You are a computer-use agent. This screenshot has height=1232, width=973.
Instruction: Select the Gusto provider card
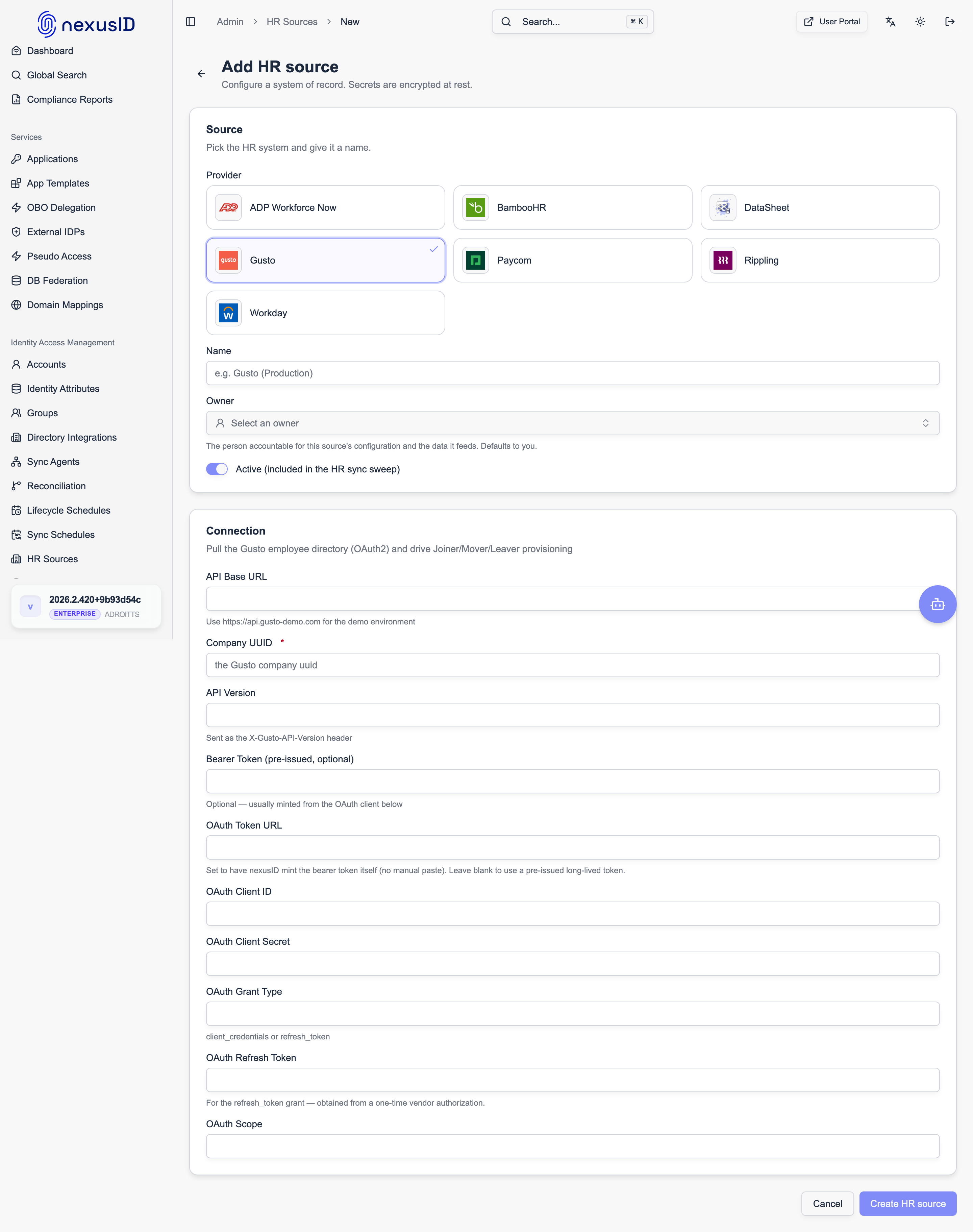[x=325, y=261]
